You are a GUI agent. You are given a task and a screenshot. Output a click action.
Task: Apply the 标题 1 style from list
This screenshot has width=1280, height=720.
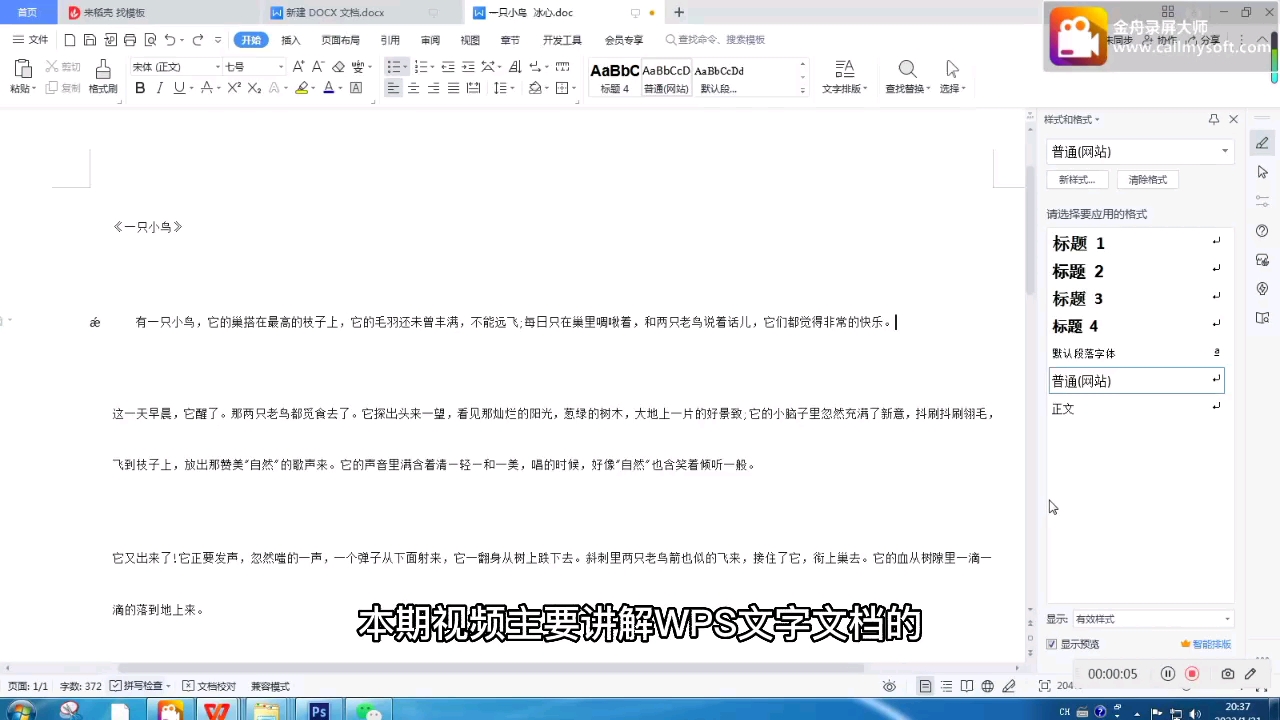(1136, 243)
